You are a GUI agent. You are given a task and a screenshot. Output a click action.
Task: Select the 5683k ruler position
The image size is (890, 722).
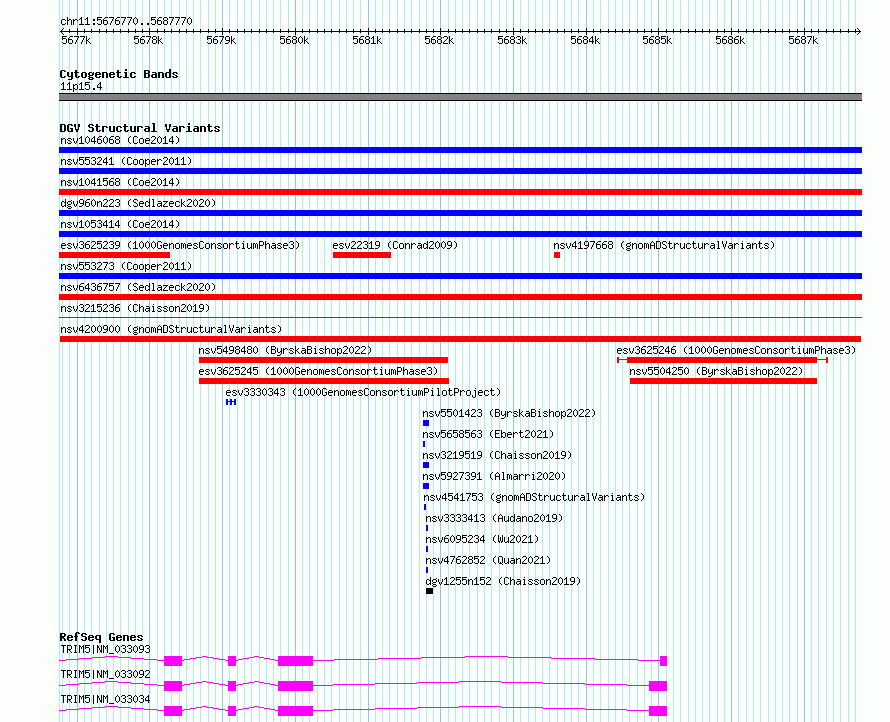pos(512,40)
